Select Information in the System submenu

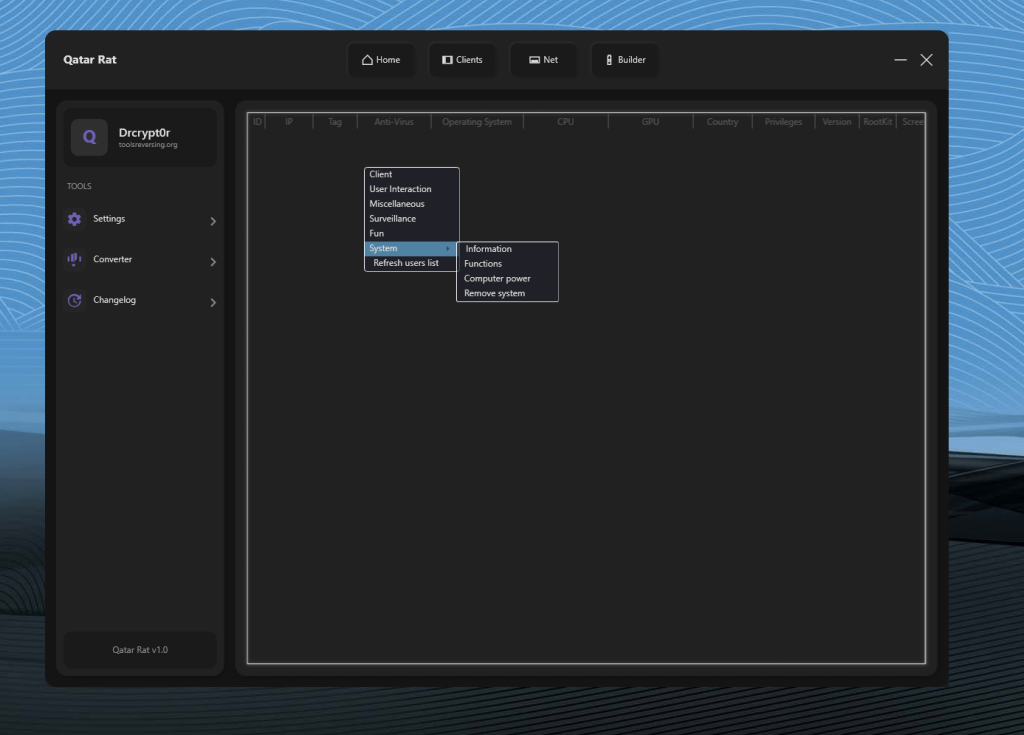[488, 249]
